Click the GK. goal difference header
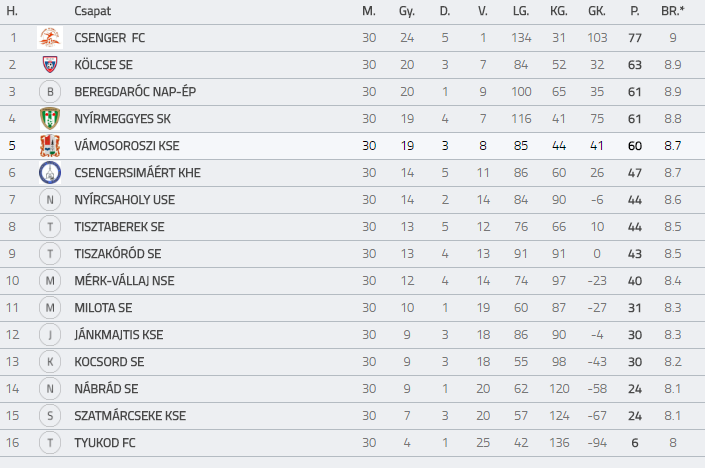This screenshot has width=705, height=468. [x=597, y=11]
